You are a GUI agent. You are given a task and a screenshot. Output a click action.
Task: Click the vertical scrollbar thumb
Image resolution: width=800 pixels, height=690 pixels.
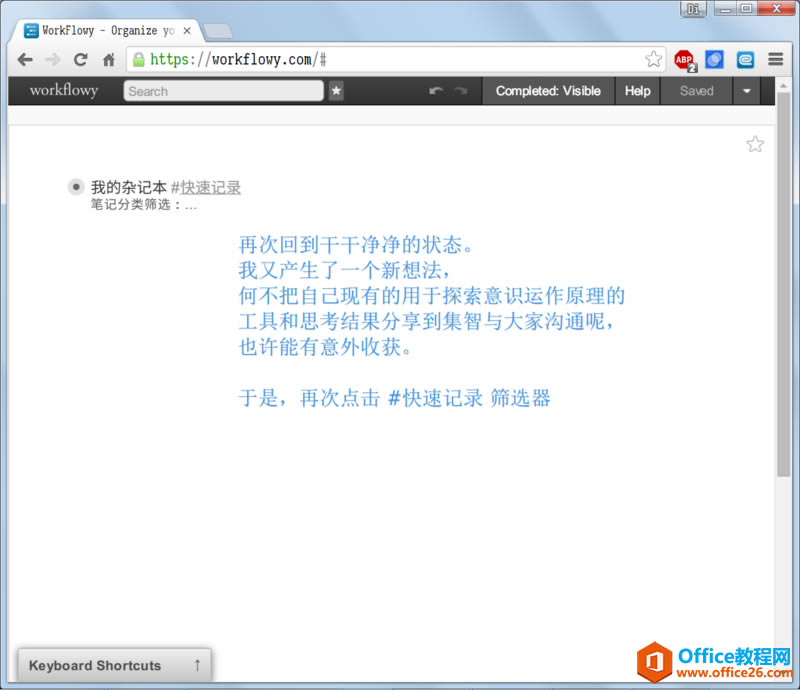pos(784,285)
